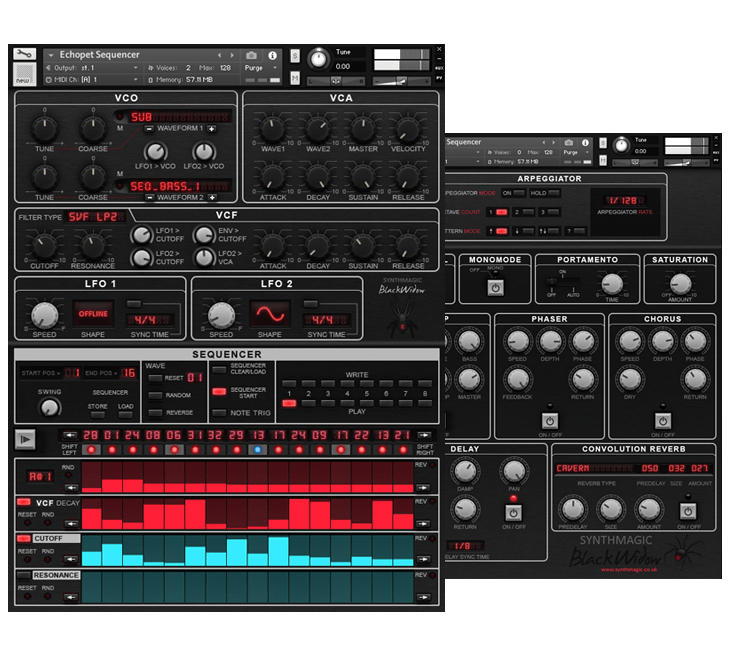Click minus button for Waveform 1
Image resolution: width=730 pixels, height=655 pixels.
tap(149, 129)
